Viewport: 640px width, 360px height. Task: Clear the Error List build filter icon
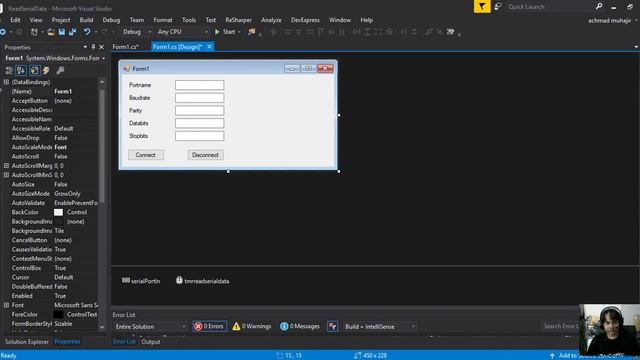[333, 327]
